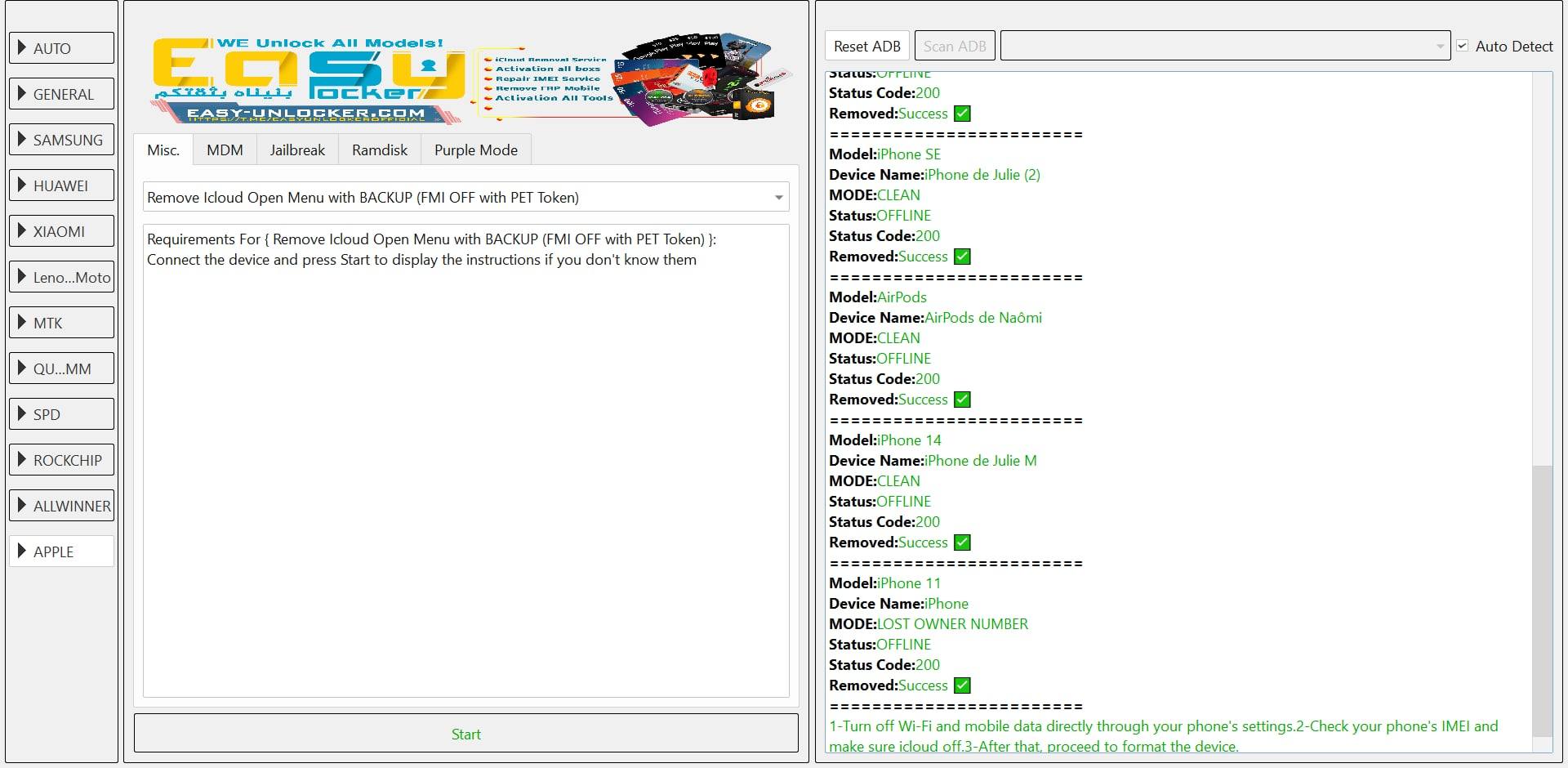1568x768 pixels.
Task: Click the gift cards promo image
Action: (702, 79)
